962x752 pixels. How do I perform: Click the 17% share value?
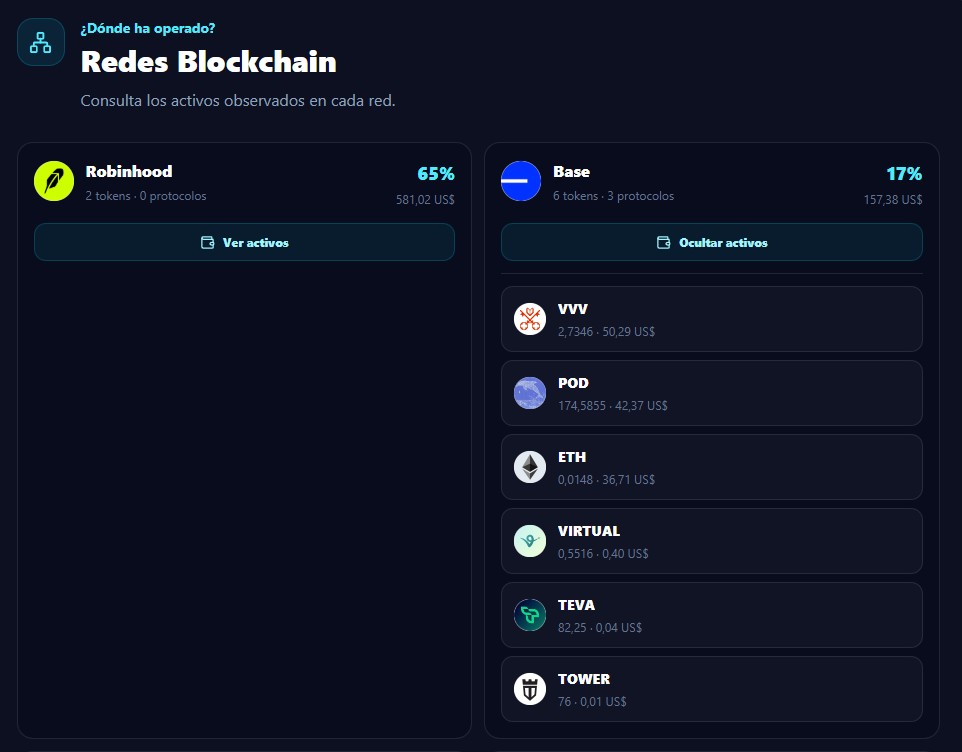point(904,174)
